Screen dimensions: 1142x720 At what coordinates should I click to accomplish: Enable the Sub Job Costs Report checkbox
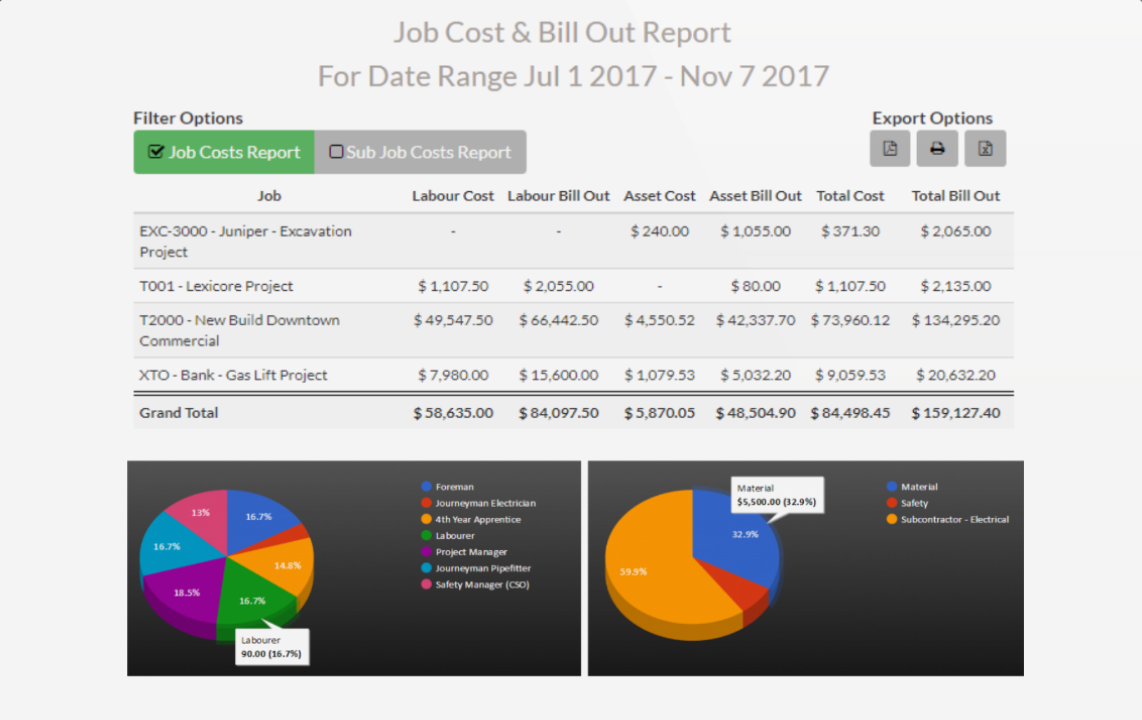tap(337, 152)
